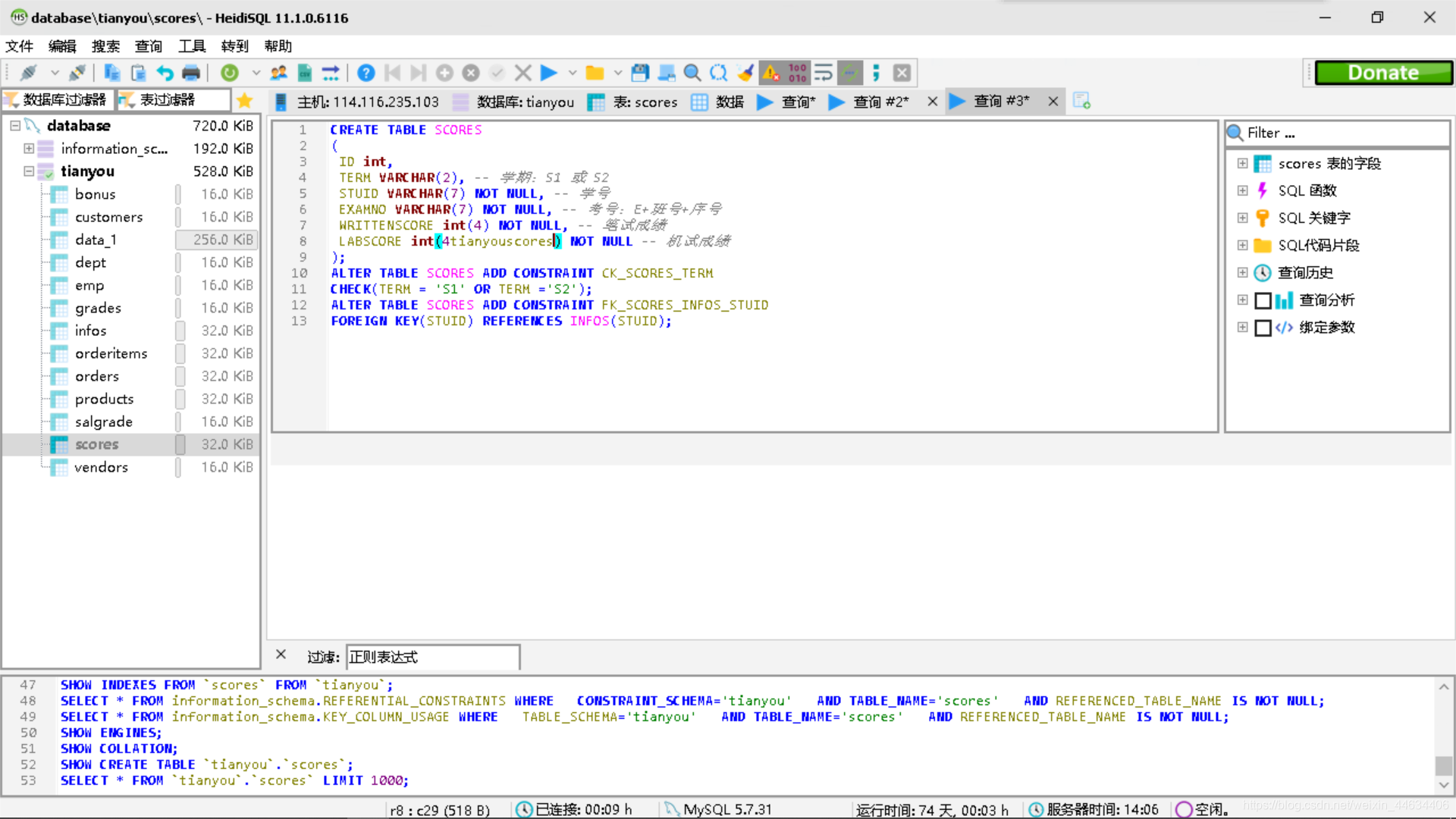Click the Help question mark icon
1456x819 pixels.
click(x=366, y=73)
